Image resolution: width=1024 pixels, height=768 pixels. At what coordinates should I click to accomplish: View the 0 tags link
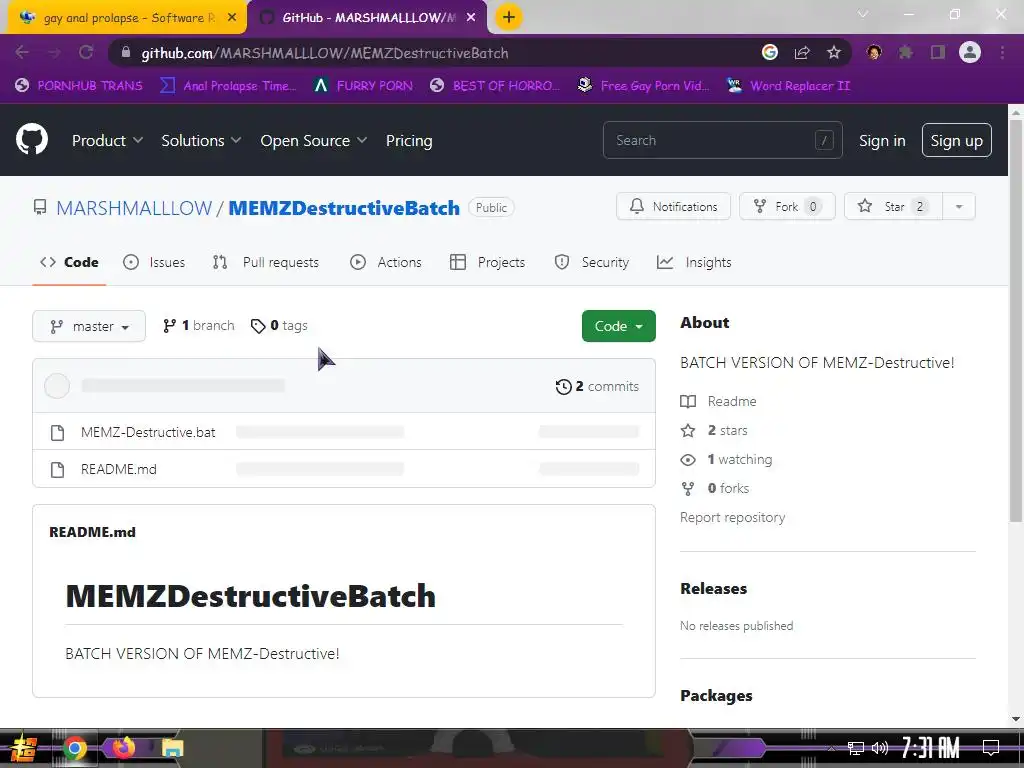point(280,325)
